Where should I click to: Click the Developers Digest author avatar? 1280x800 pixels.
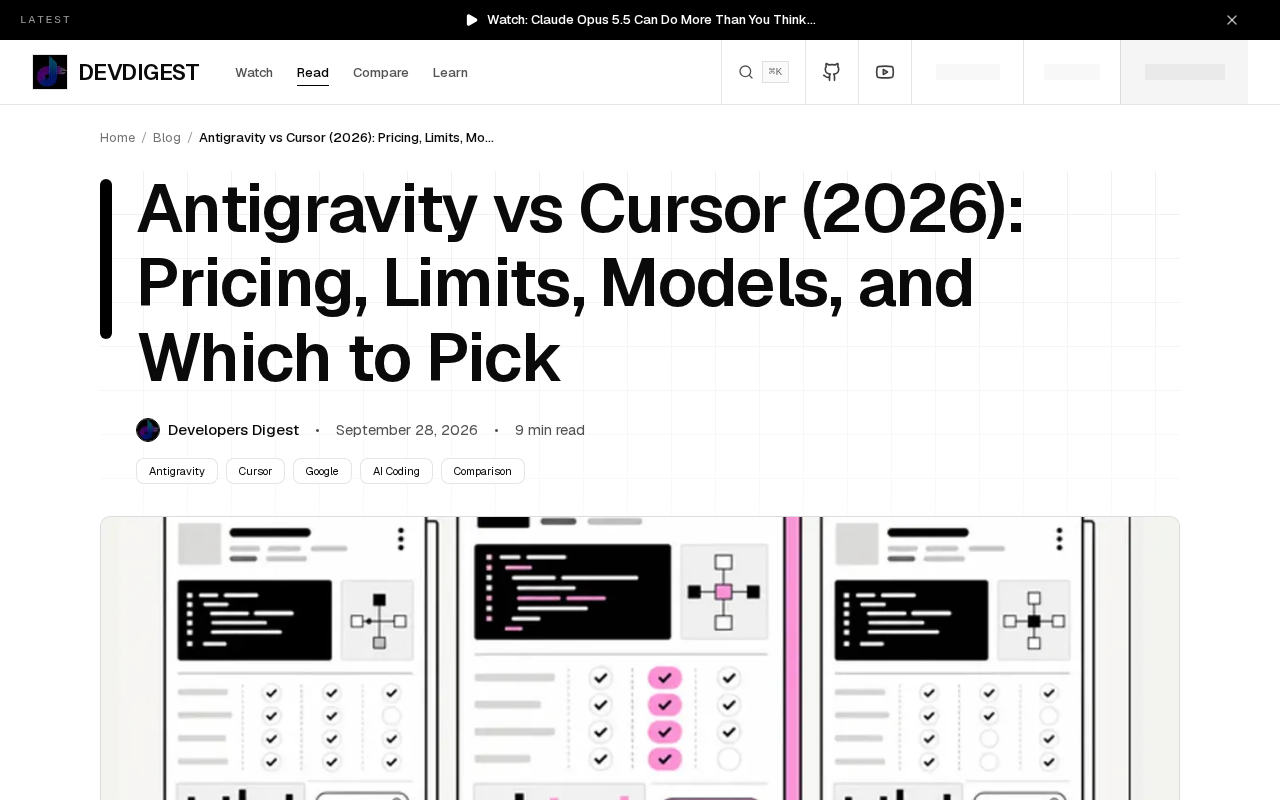[x=148, y=430]
